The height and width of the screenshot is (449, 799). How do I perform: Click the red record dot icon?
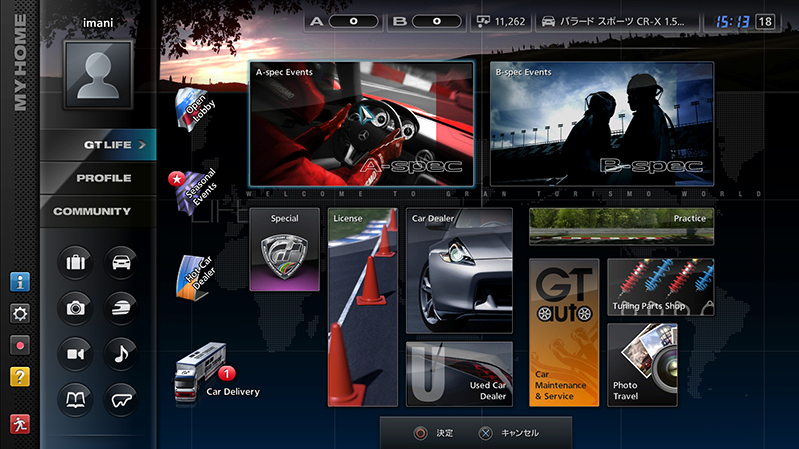coord(20,346)
